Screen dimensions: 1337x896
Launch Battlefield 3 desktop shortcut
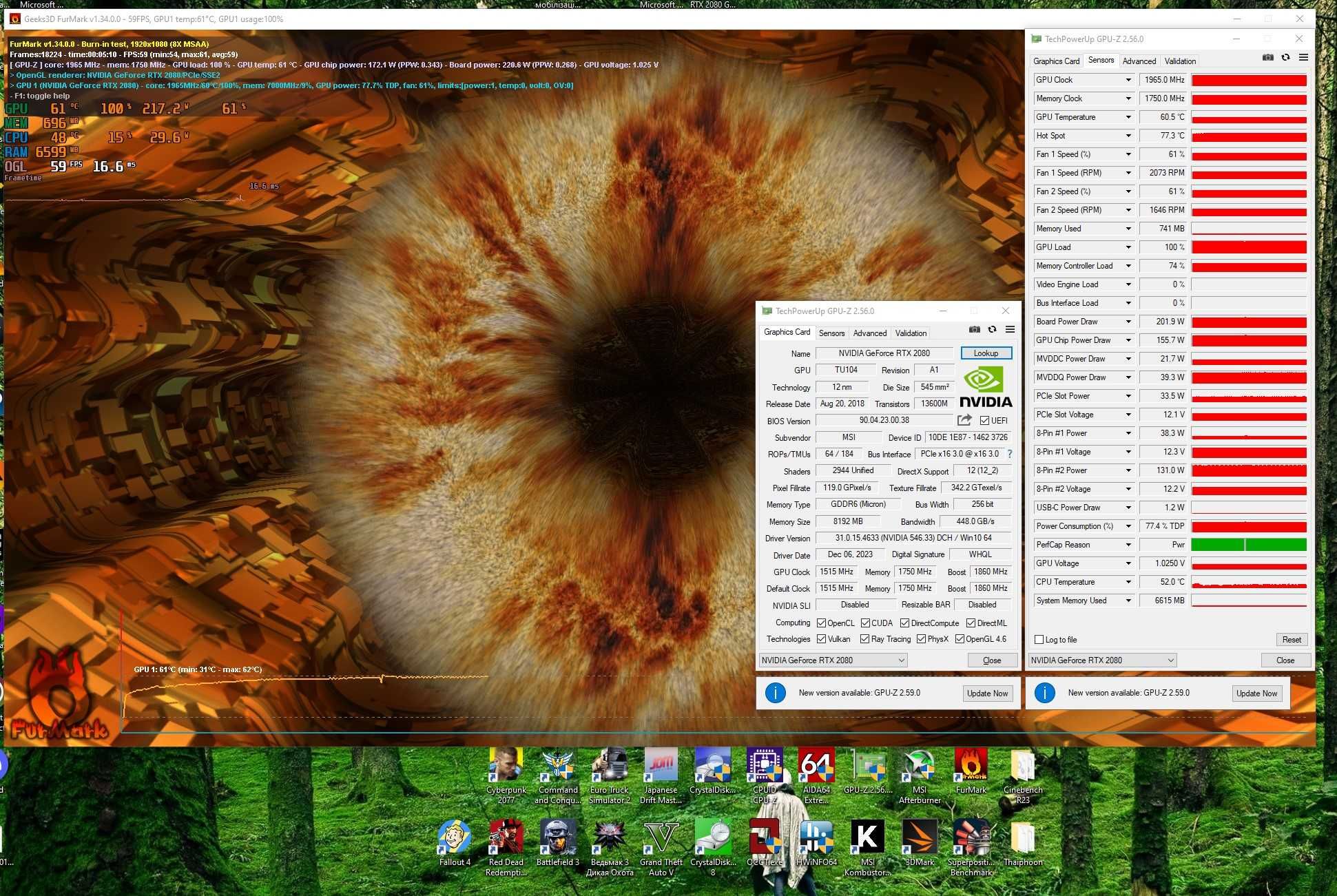pyautogui.click(x=558, y=843)
